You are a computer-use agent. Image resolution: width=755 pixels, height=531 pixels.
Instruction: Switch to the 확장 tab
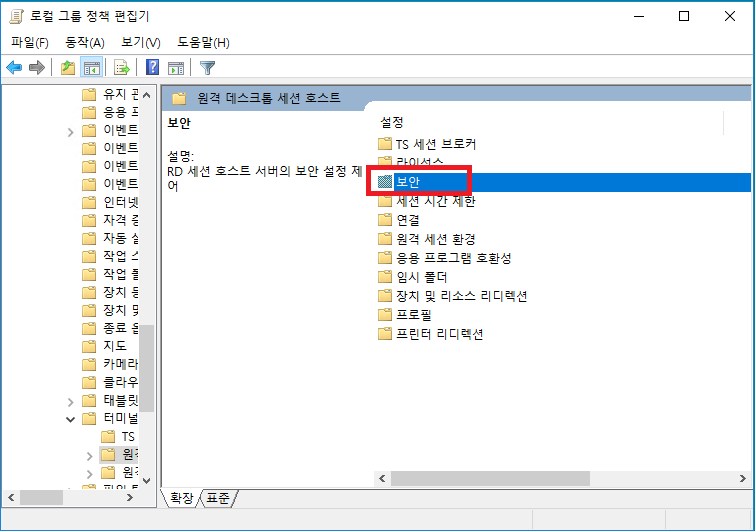pyautogui.click(x=182, y=497)
